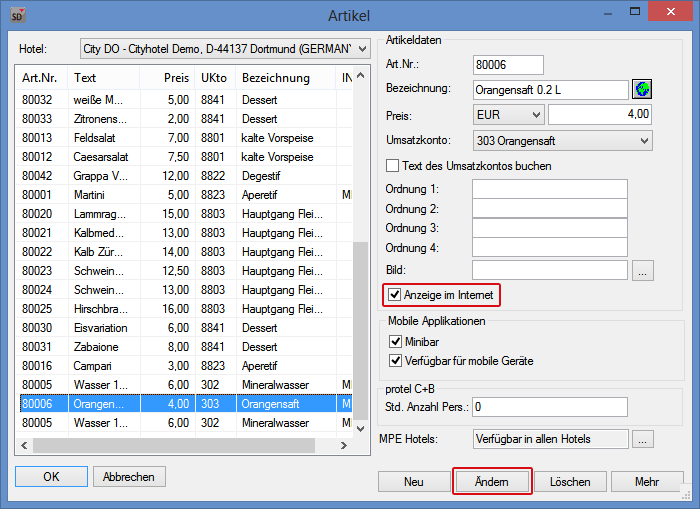Click the globe icon next to Bezeichnung
The image size is (700, 509).
(643, 89)
